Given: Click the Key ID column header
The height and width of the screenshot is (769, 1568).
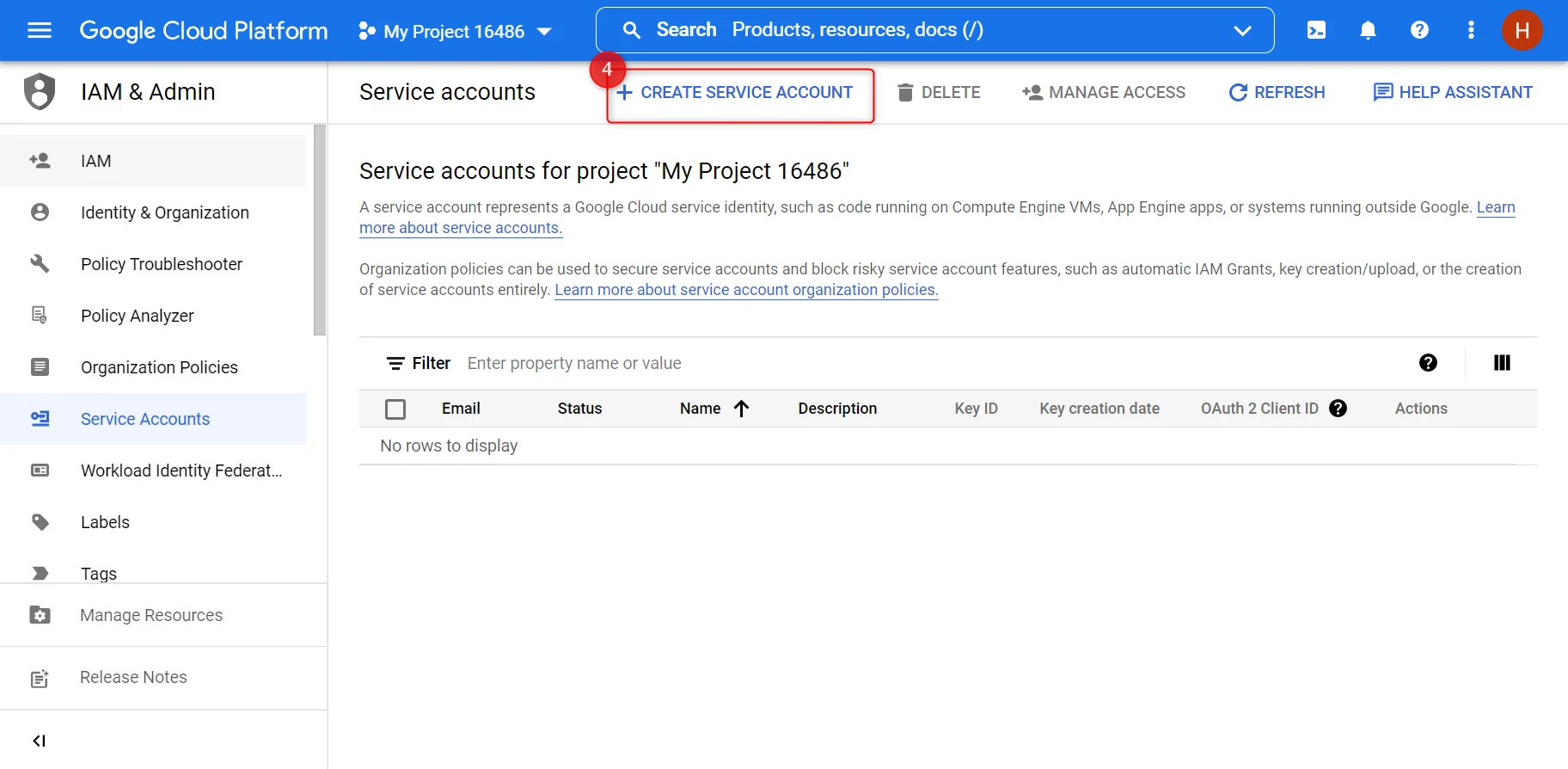Looking at the screenshot, I should tap(976, 409).
